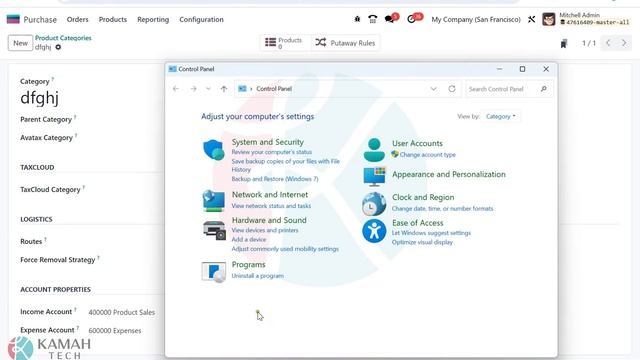Click the dfghj category name field
The height and width of the screenshot is (360, 640).
coord(39,98)
